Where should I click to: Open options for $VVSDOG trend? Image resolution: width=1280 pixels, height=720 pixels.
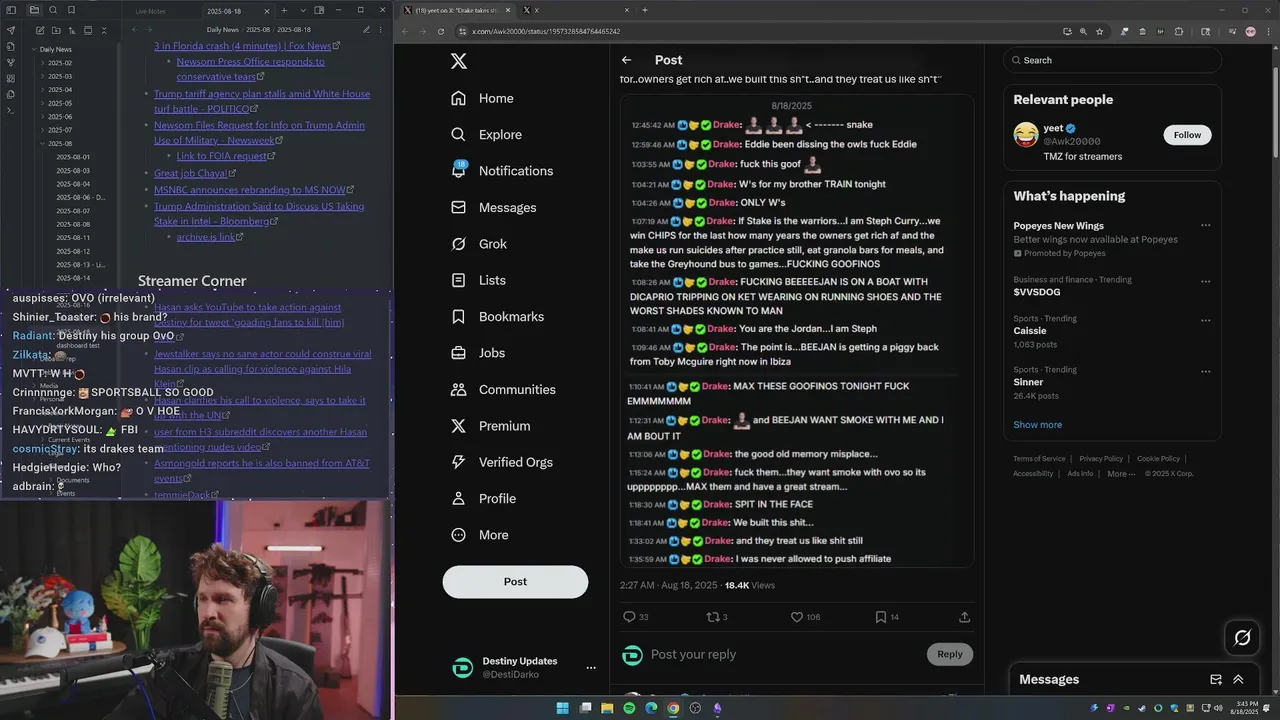coord(1205,281)
